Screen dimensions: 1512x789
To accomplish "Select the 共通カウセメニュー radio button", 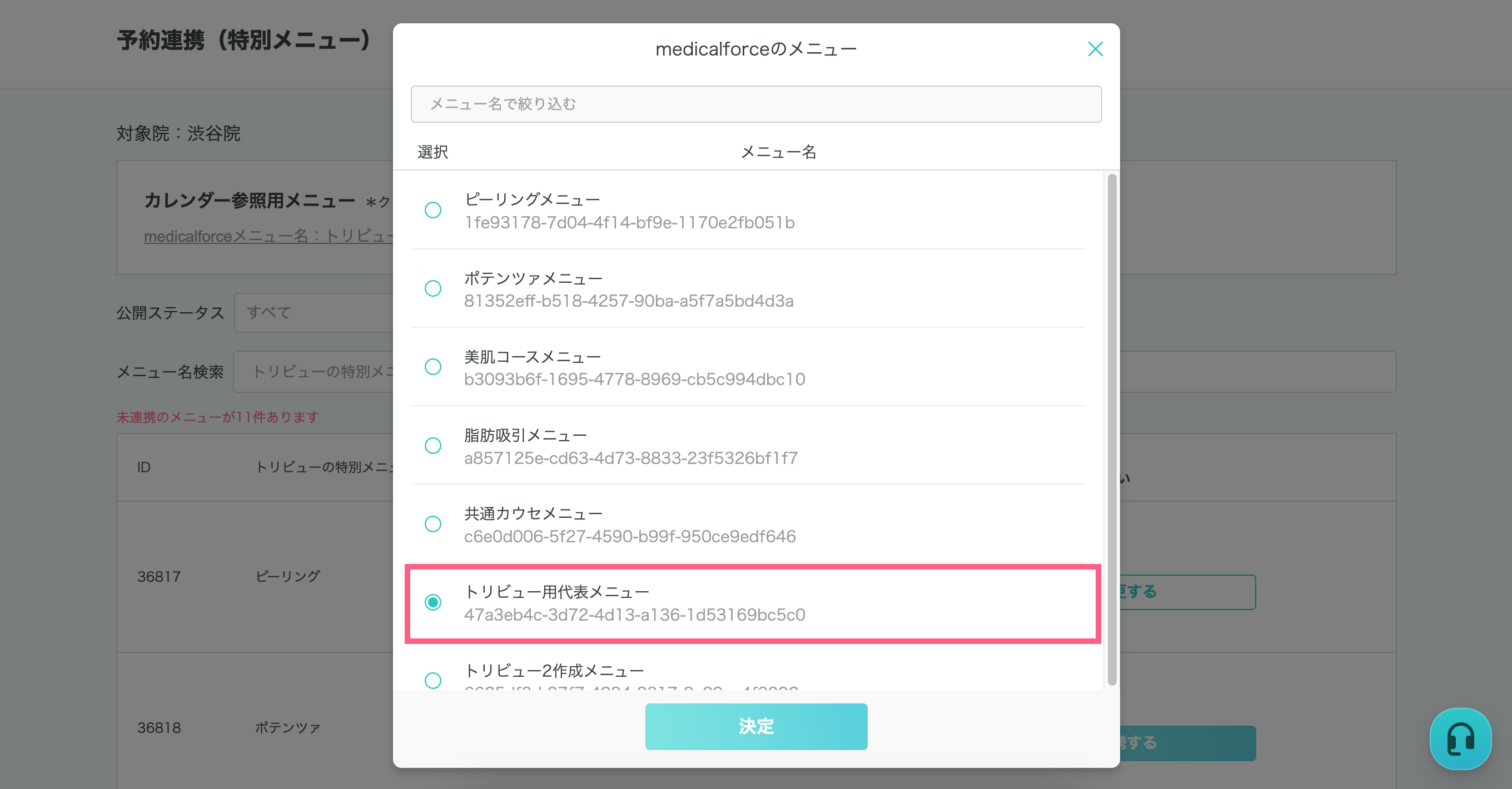I will pyautogui.click(x=432, y=524).
